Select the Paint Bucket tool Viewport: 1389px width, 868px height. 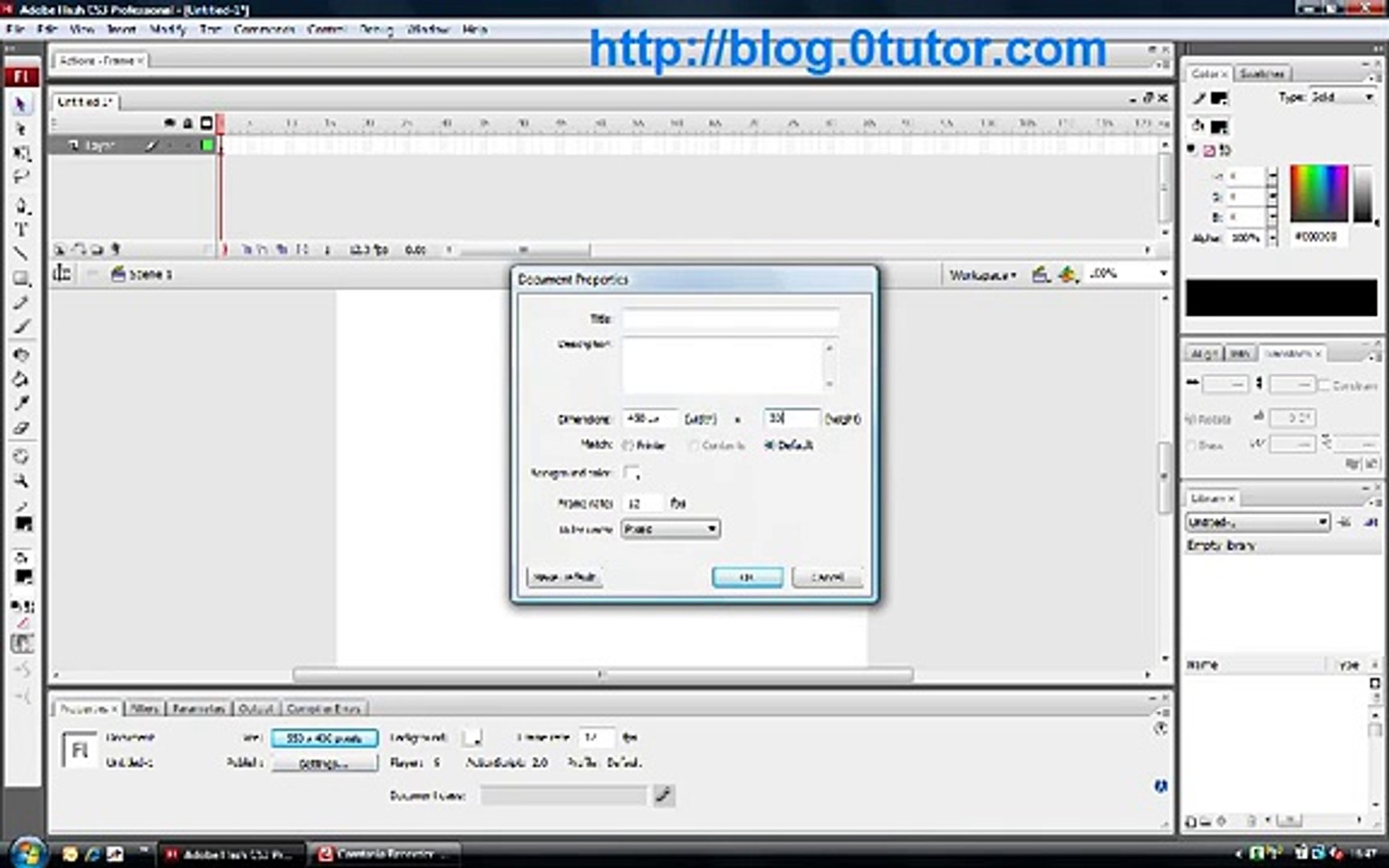click(x=21, y=379)
